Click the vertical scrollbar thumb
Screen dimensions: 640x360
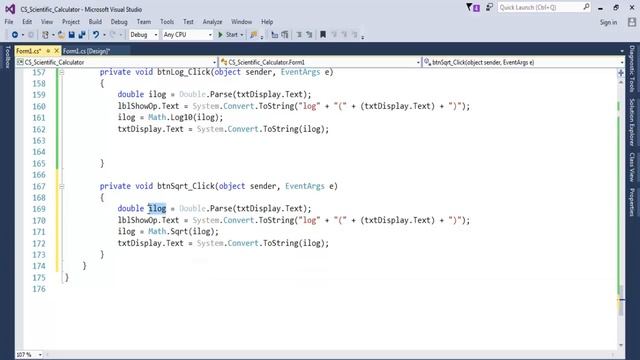pos(621,300)
